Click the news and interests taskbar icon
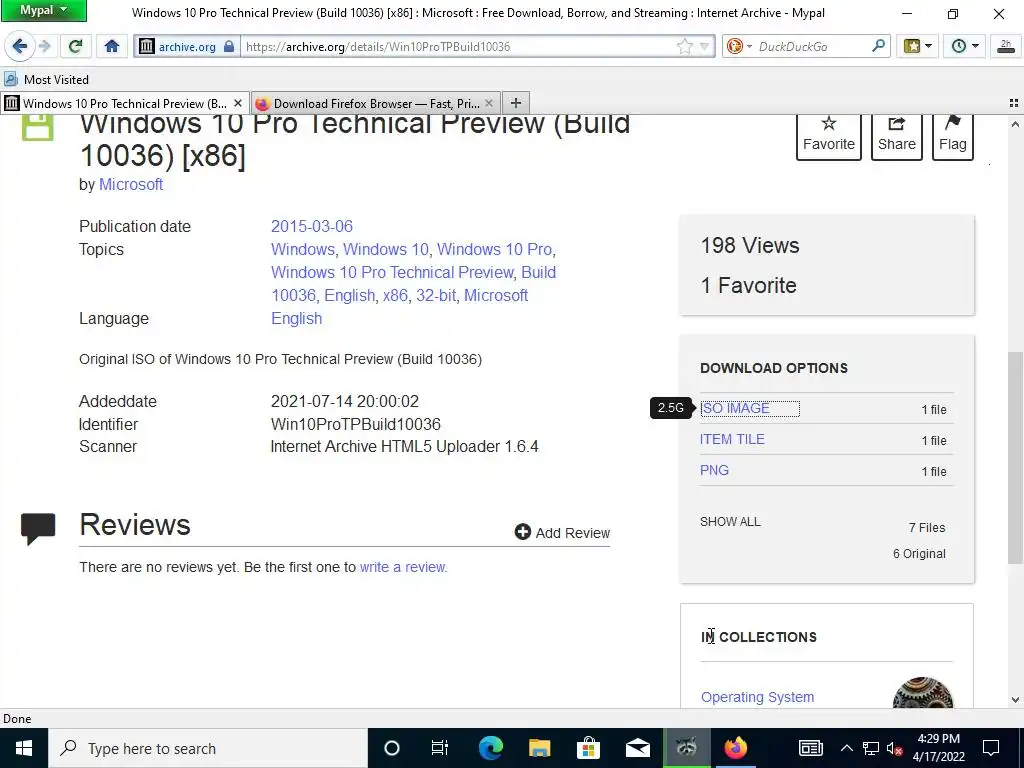The image size is (1024, 768). [x=810, y=748]
